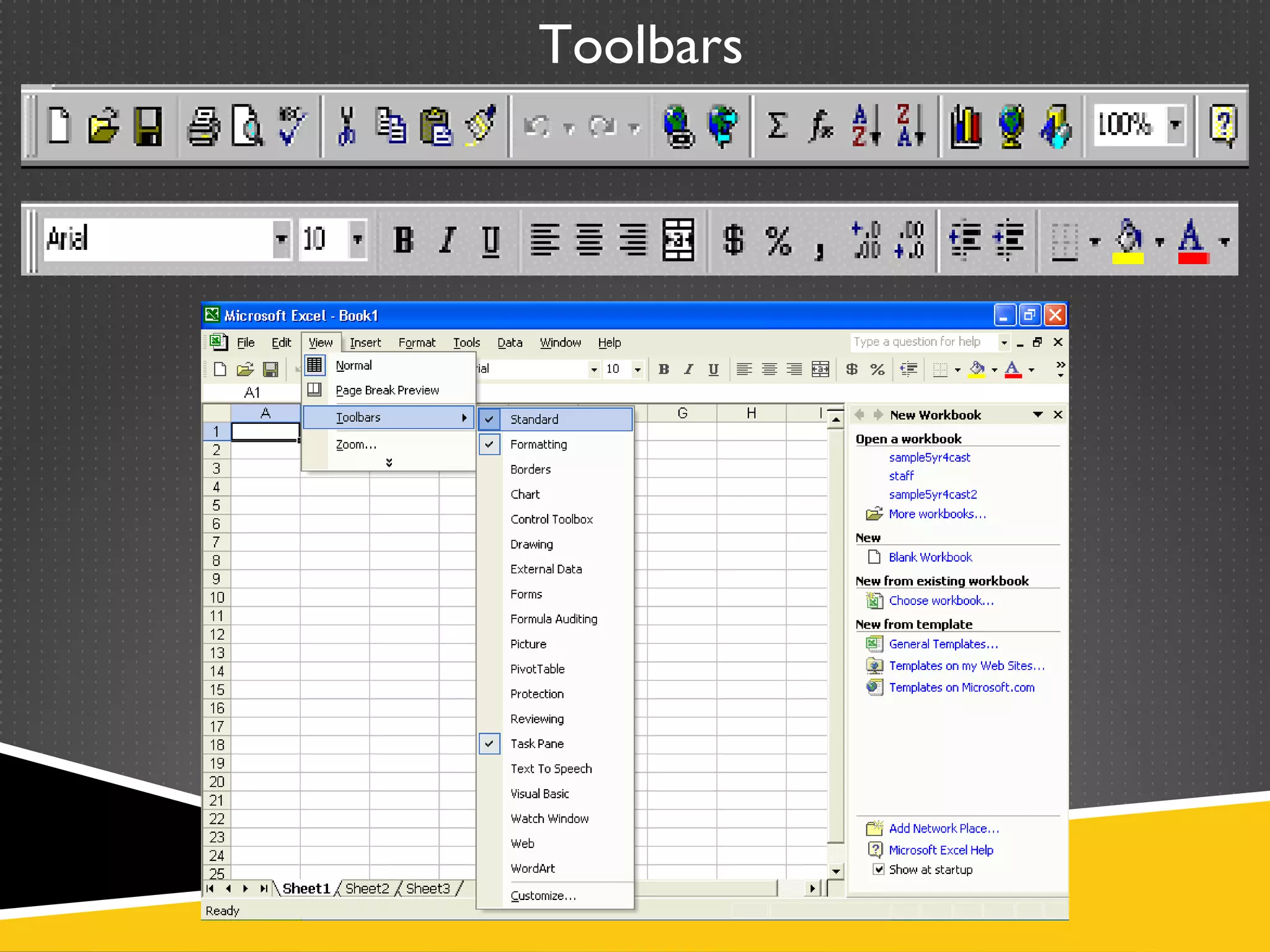Open the sample5yr4cast workbook link
The height and width of the screenshot is (952, 1270).
(929, 457)
